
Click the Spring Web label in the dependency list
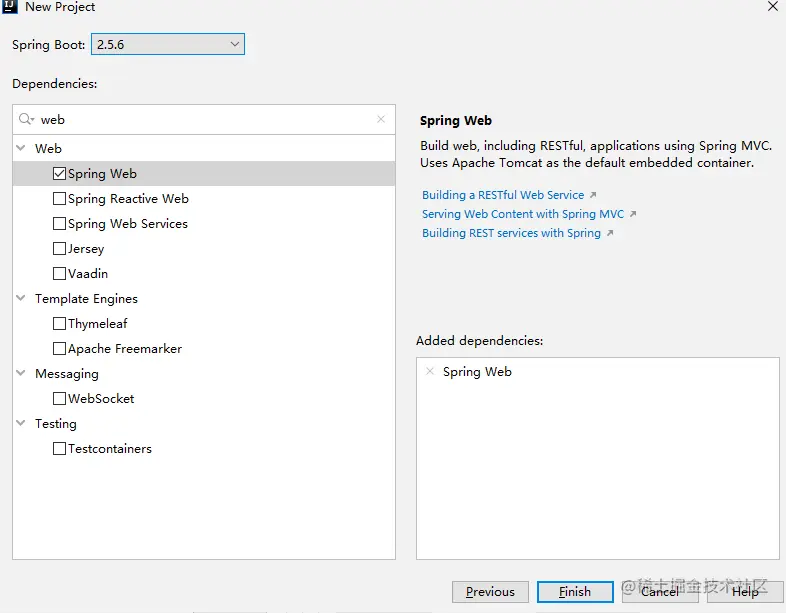(x=102, y=174)
